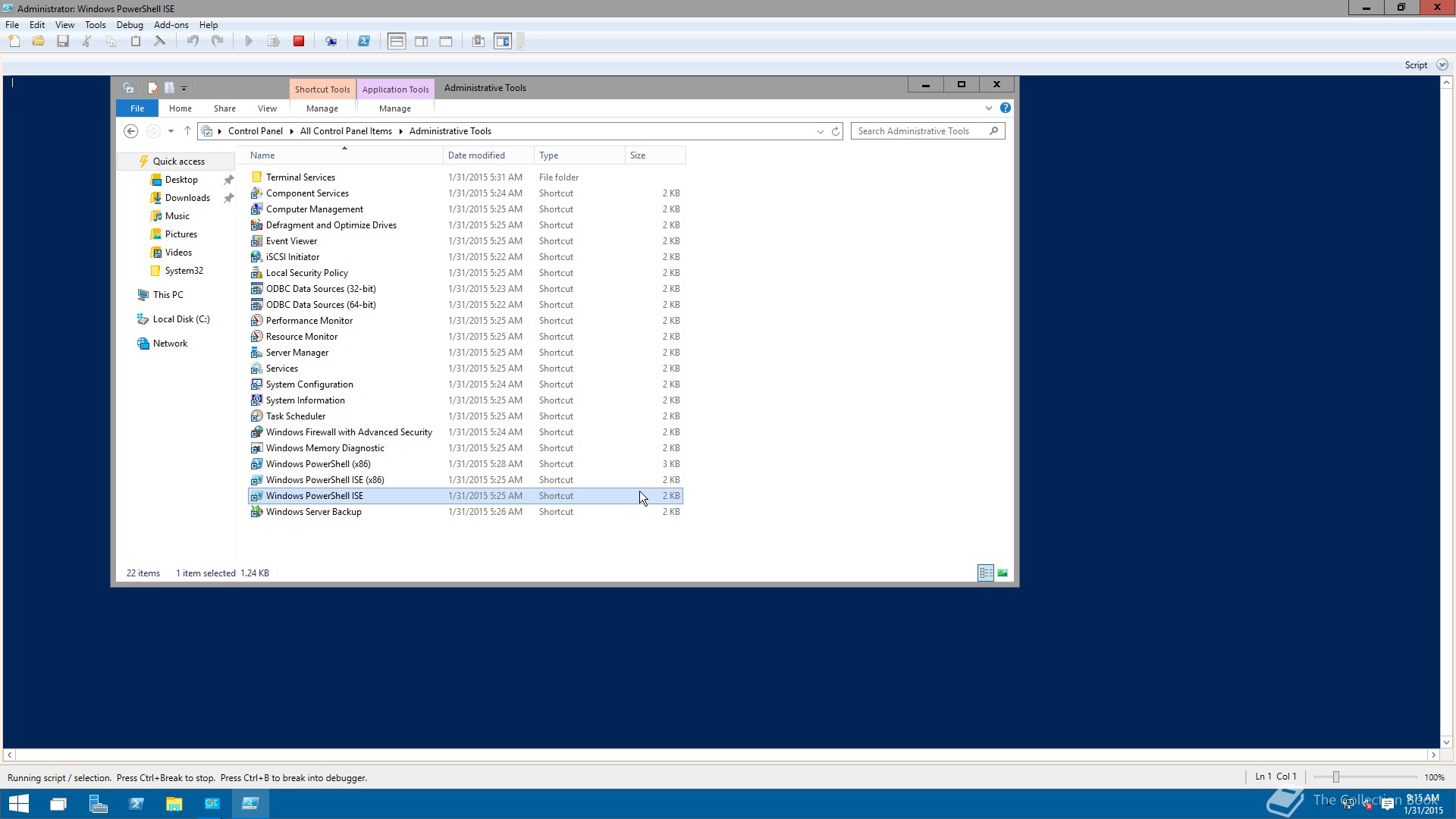
Task: Click the ISE zoom slider handle
Action: 1336,777
